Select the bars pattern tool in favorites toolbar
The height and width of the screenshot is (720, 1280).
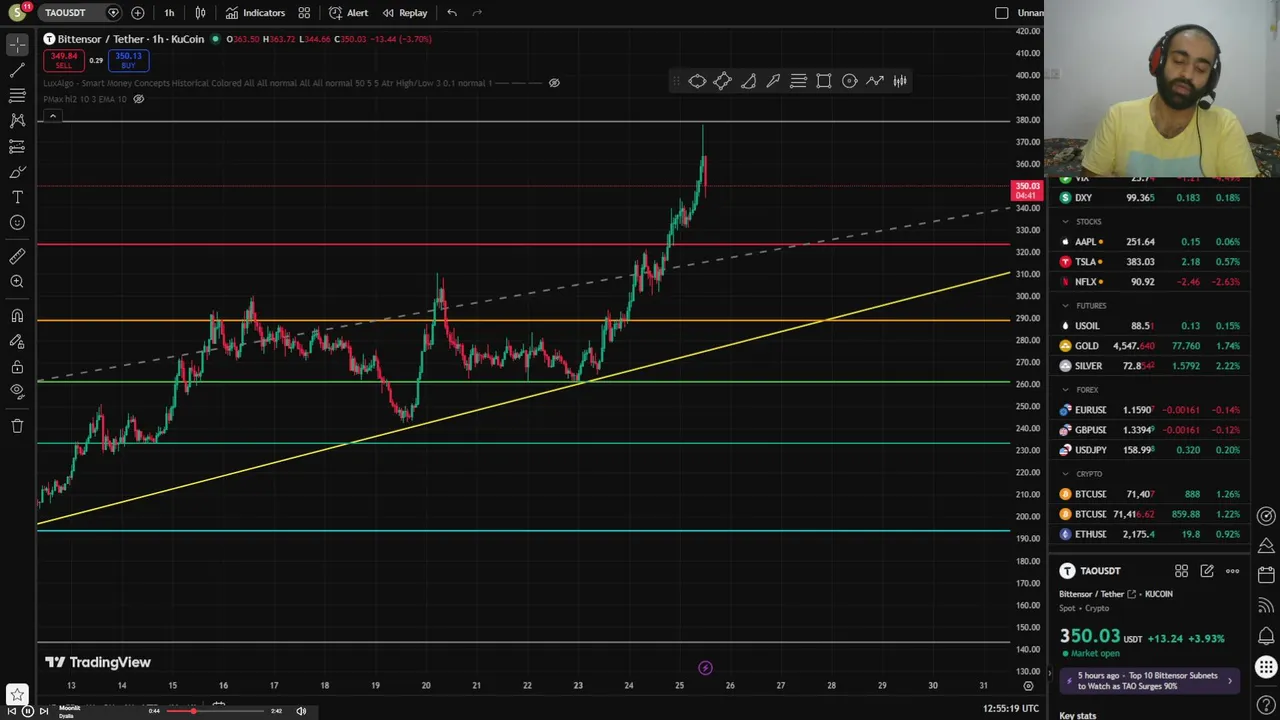[x=900, y=81]
